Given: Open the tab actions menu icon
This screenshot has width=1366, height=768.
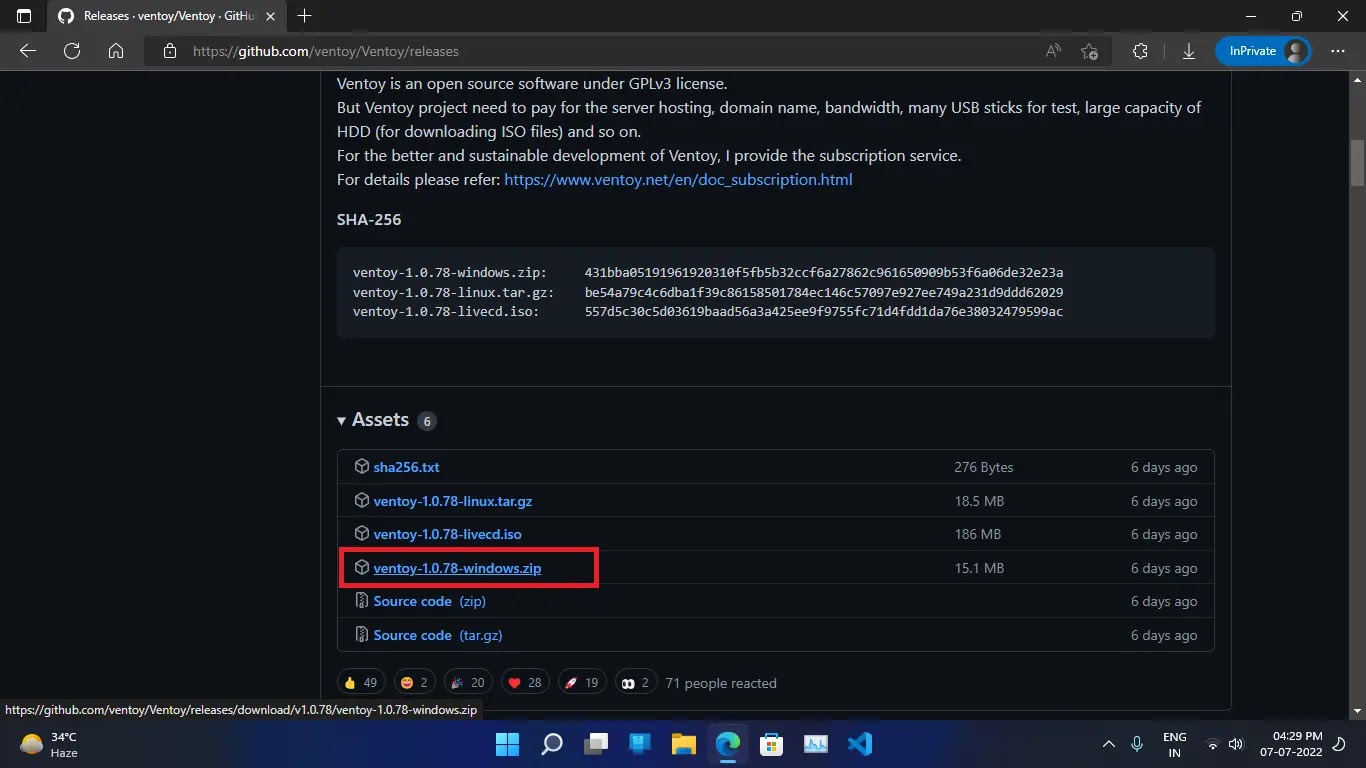Looking at the screenshot, I should [24, 16].
